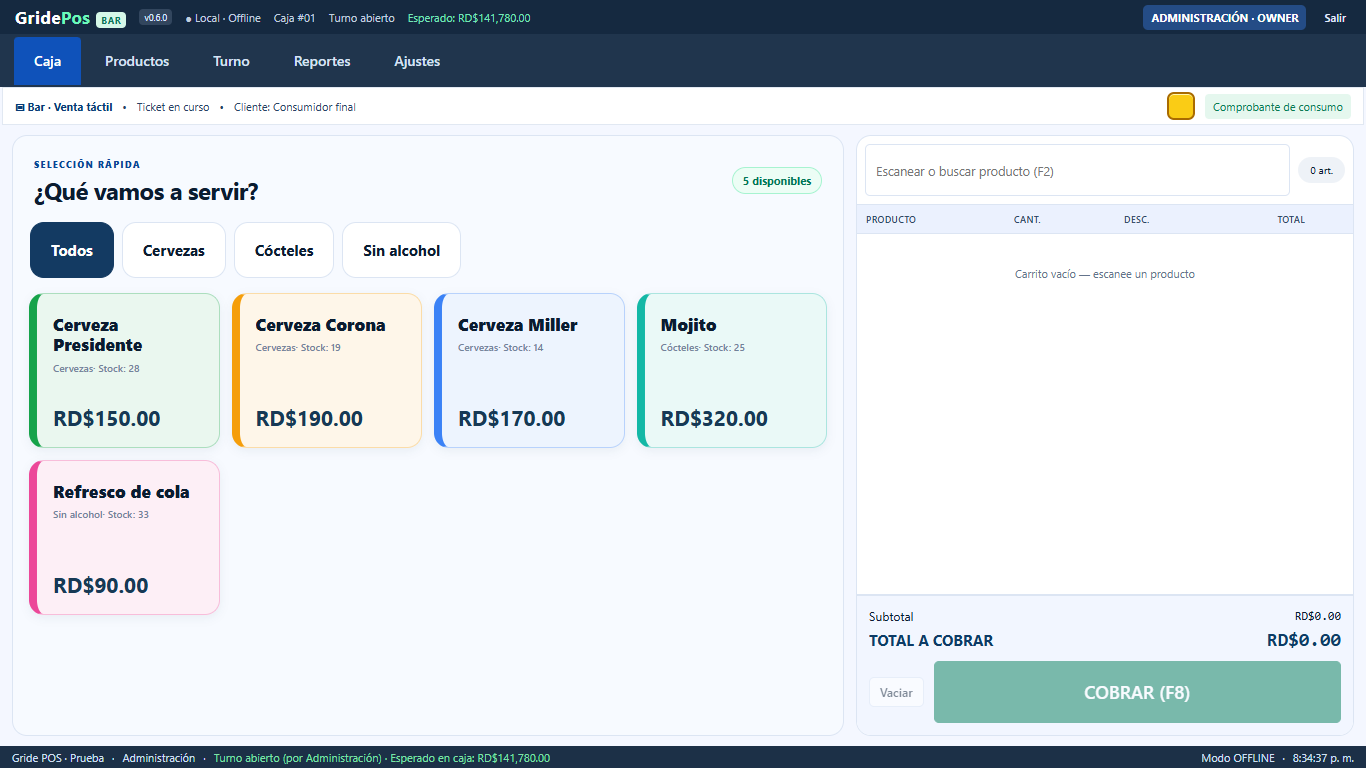The width and height of the screenshot is (1366, 768).
Task: Add Mojito to the ticket
Action: point(732,370)
